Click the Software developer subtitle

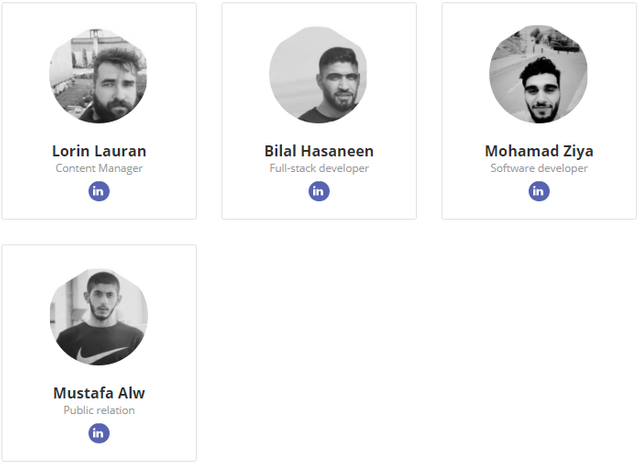pyautogui.click(x=539, y=168)
